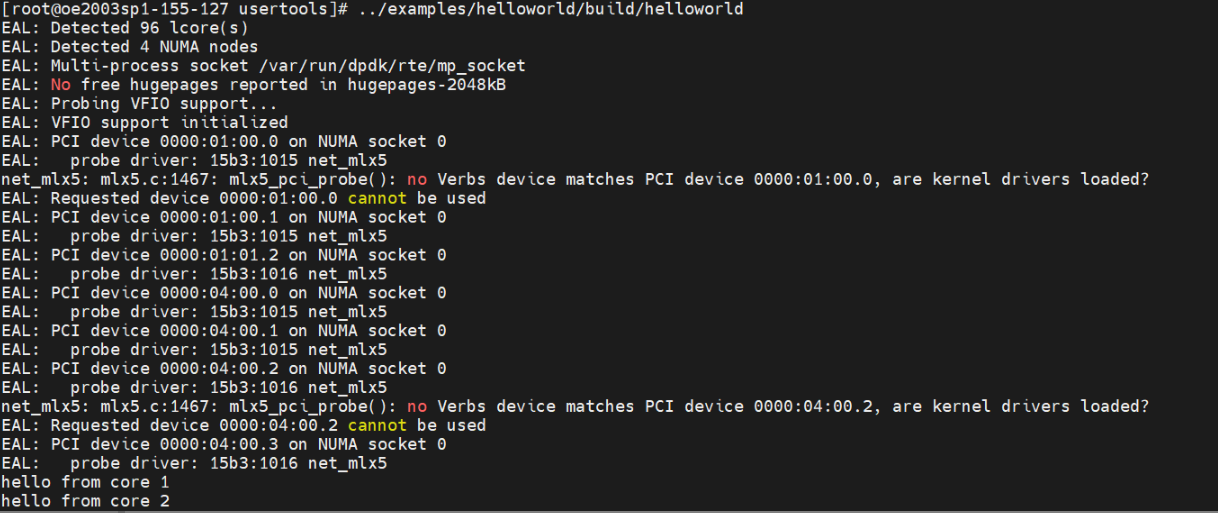Click yellow "cannot" for device 0000:01:00.0

tap(377, 198)
